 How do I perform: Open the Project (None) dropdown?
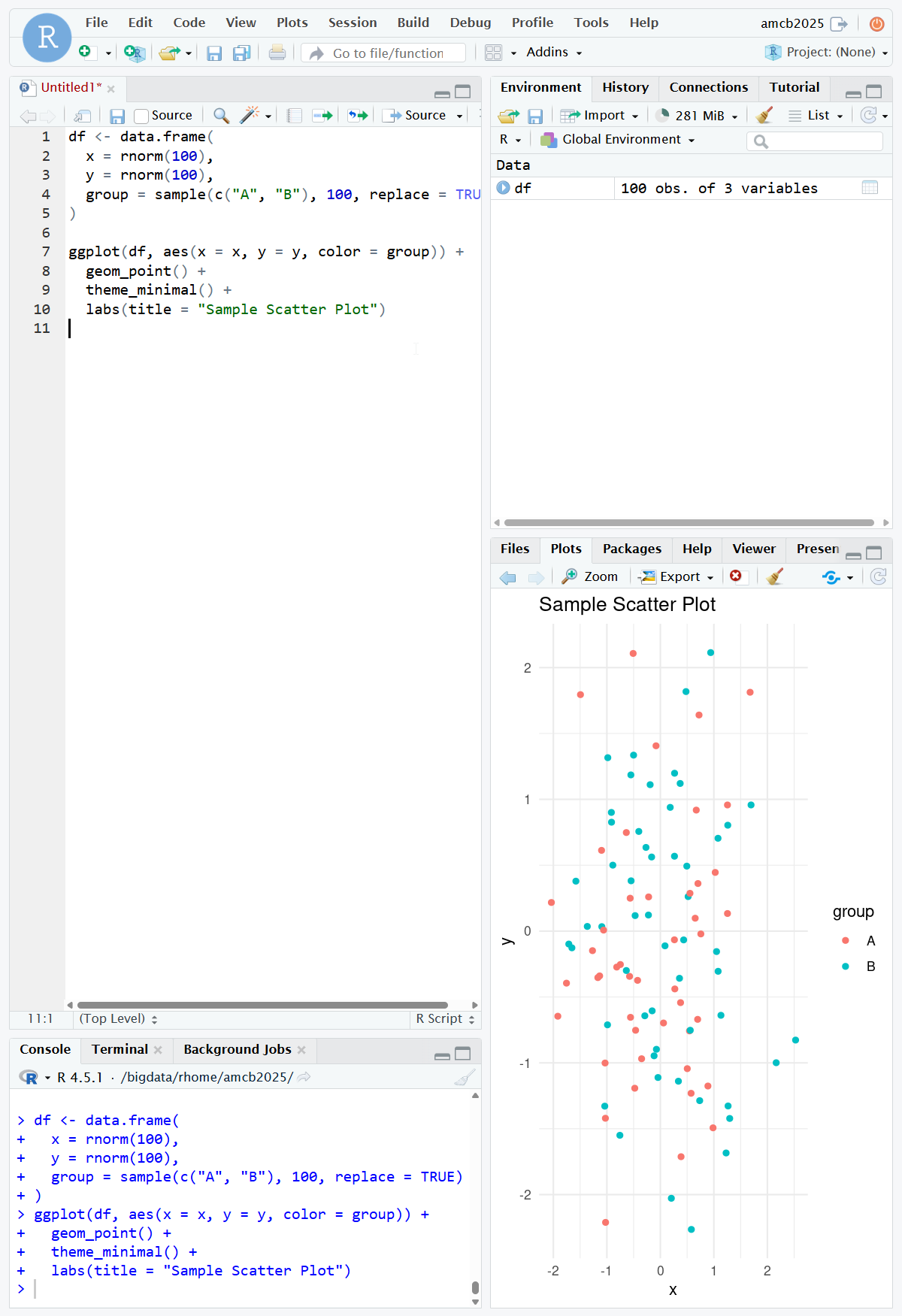[x=826, y=52]
